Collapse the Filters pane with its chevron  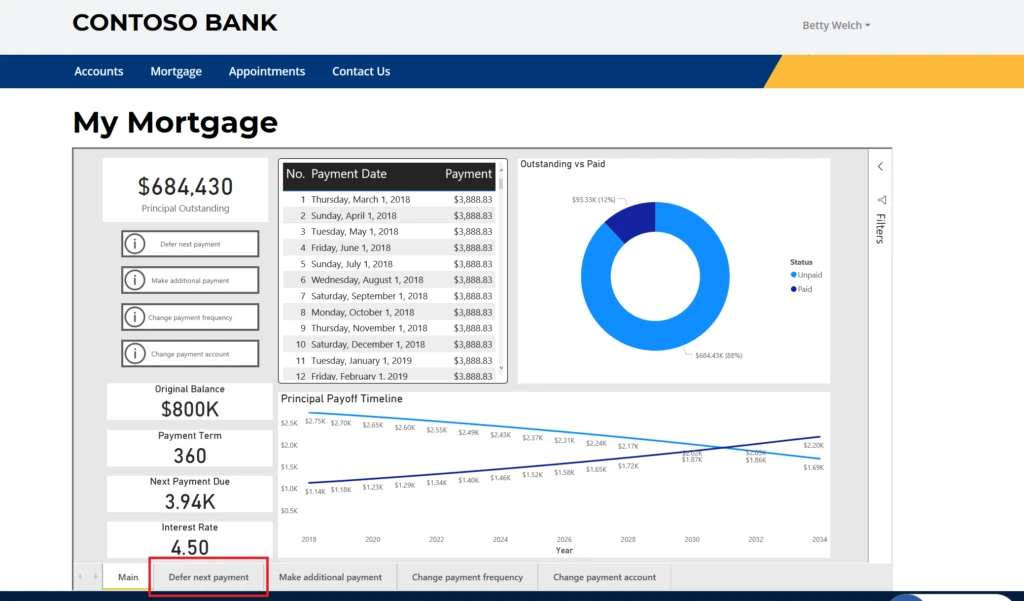tap(881, 166)
